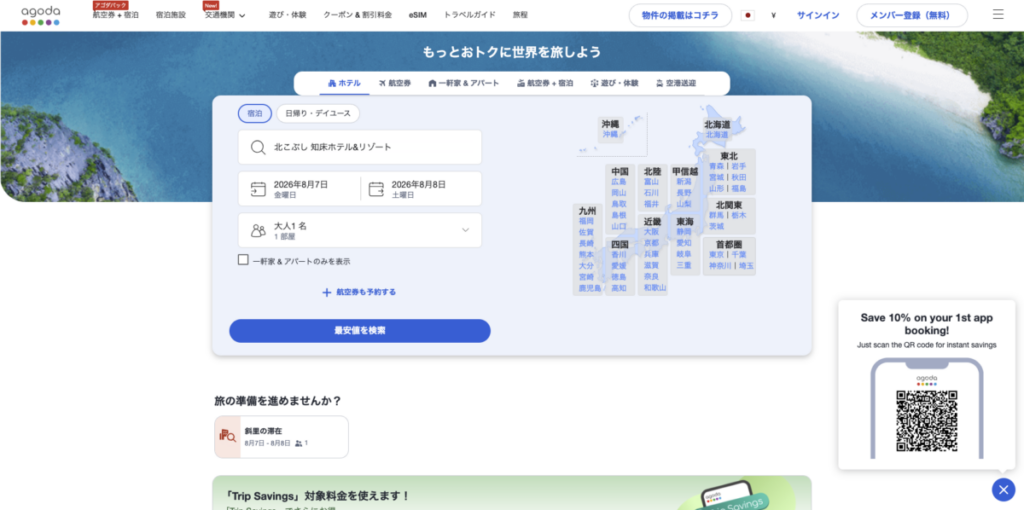Screen dimensions: 1024x510
Task: Select 広島 in the 中国 region
Action: [x=619, y=182]
